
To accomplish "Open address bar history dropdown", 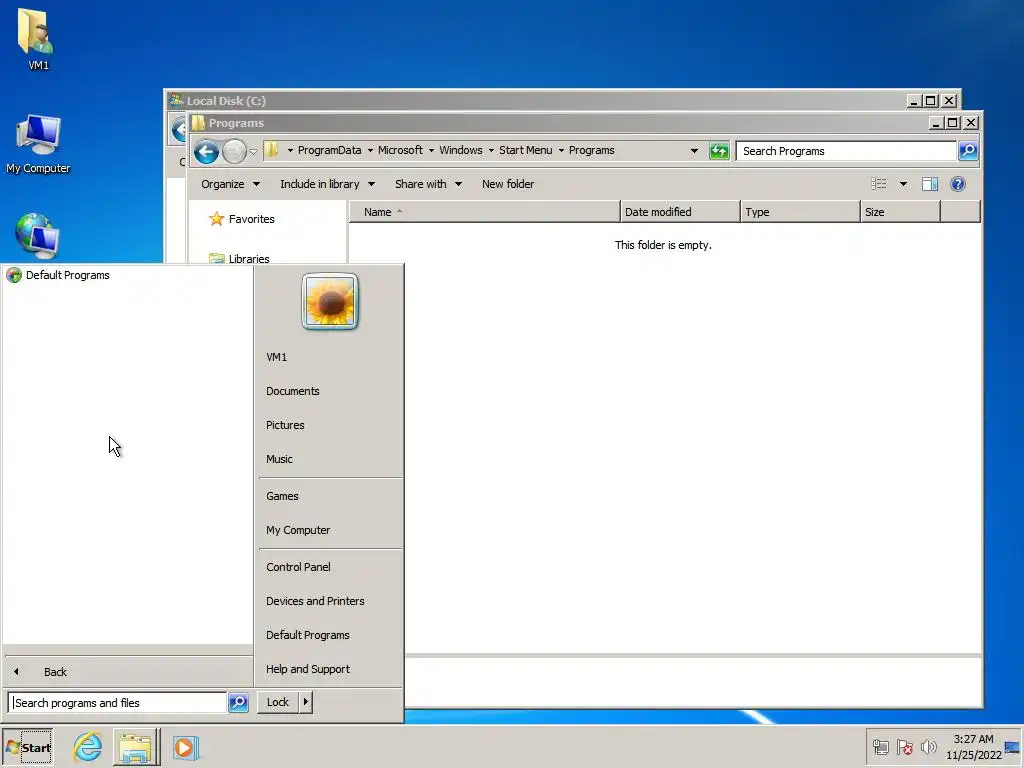I will [x=694, y=151].
